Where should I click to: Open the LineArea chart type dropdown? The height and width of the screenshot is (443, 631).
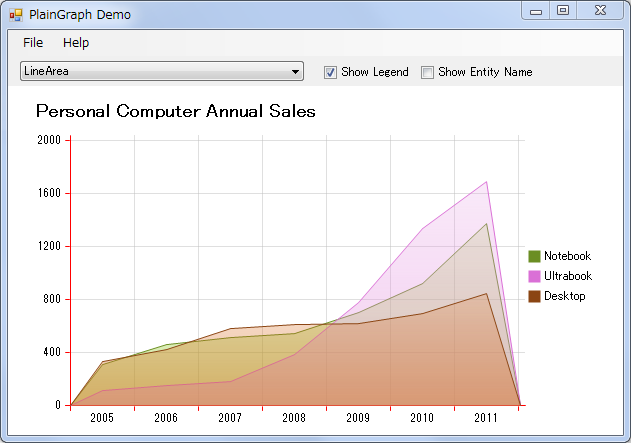[162, 71]
